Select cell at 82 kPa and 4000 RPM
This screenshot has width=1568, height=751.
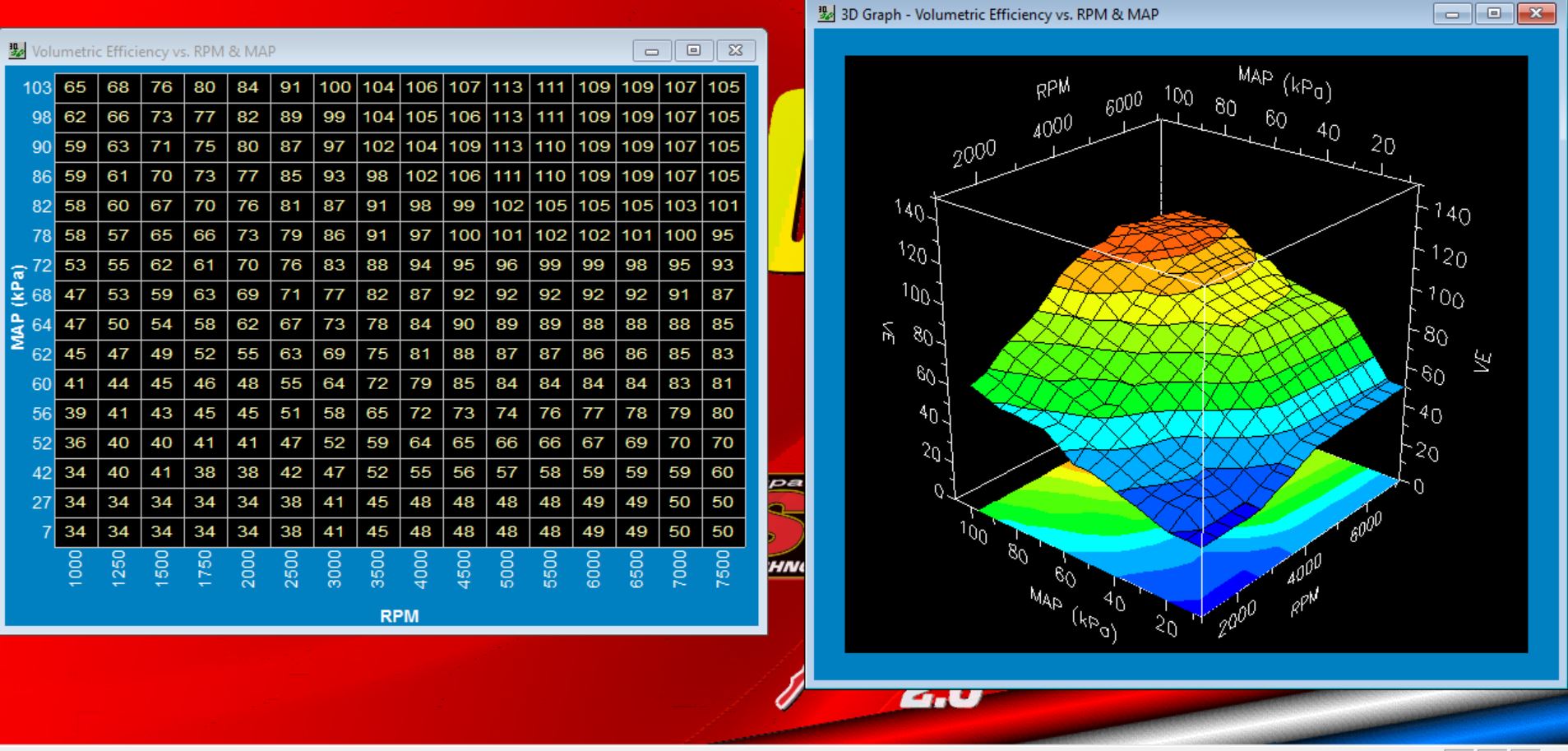tap(421, 206)
